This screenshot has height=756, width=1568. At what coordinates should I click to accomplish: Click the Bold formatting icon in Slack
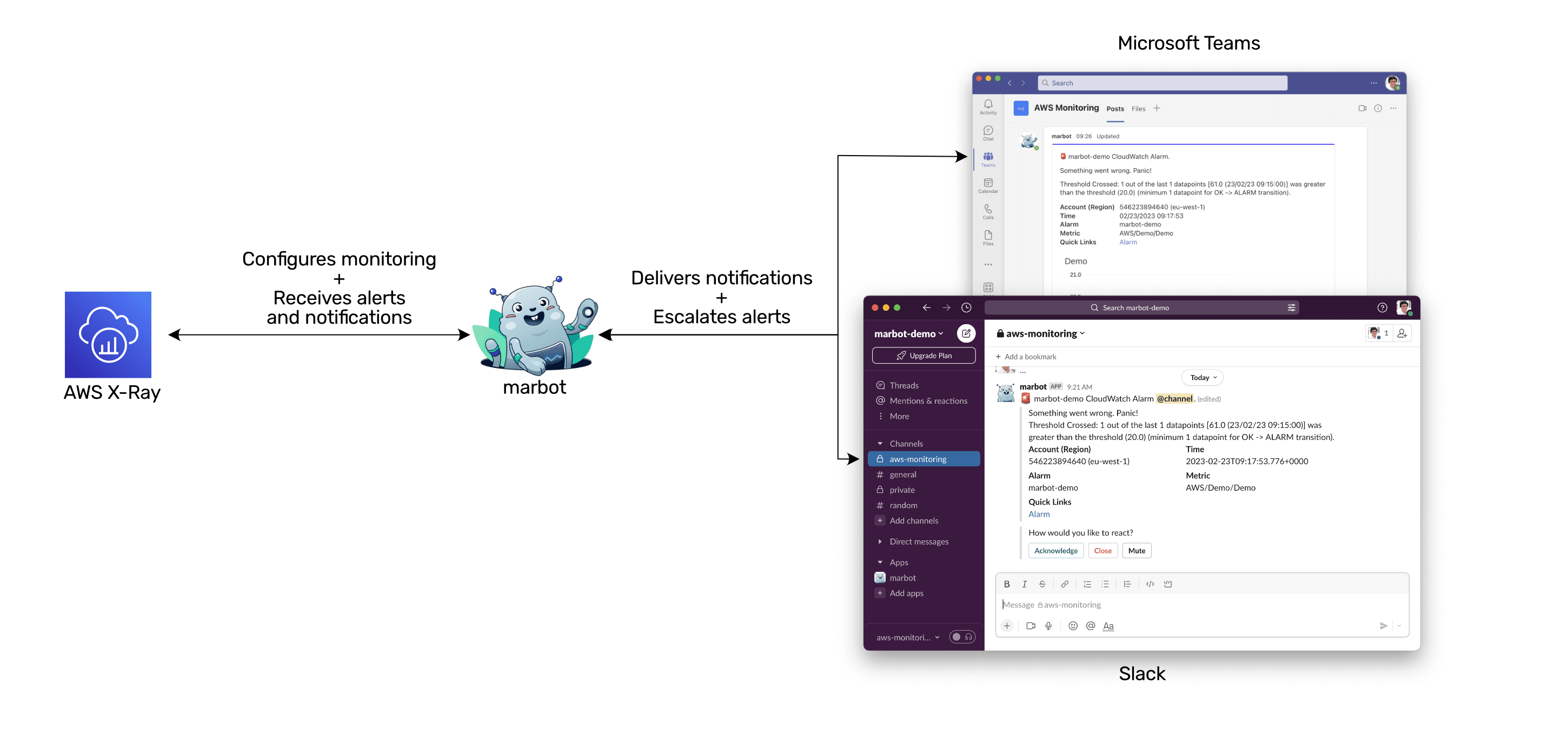coord(1004,583)
